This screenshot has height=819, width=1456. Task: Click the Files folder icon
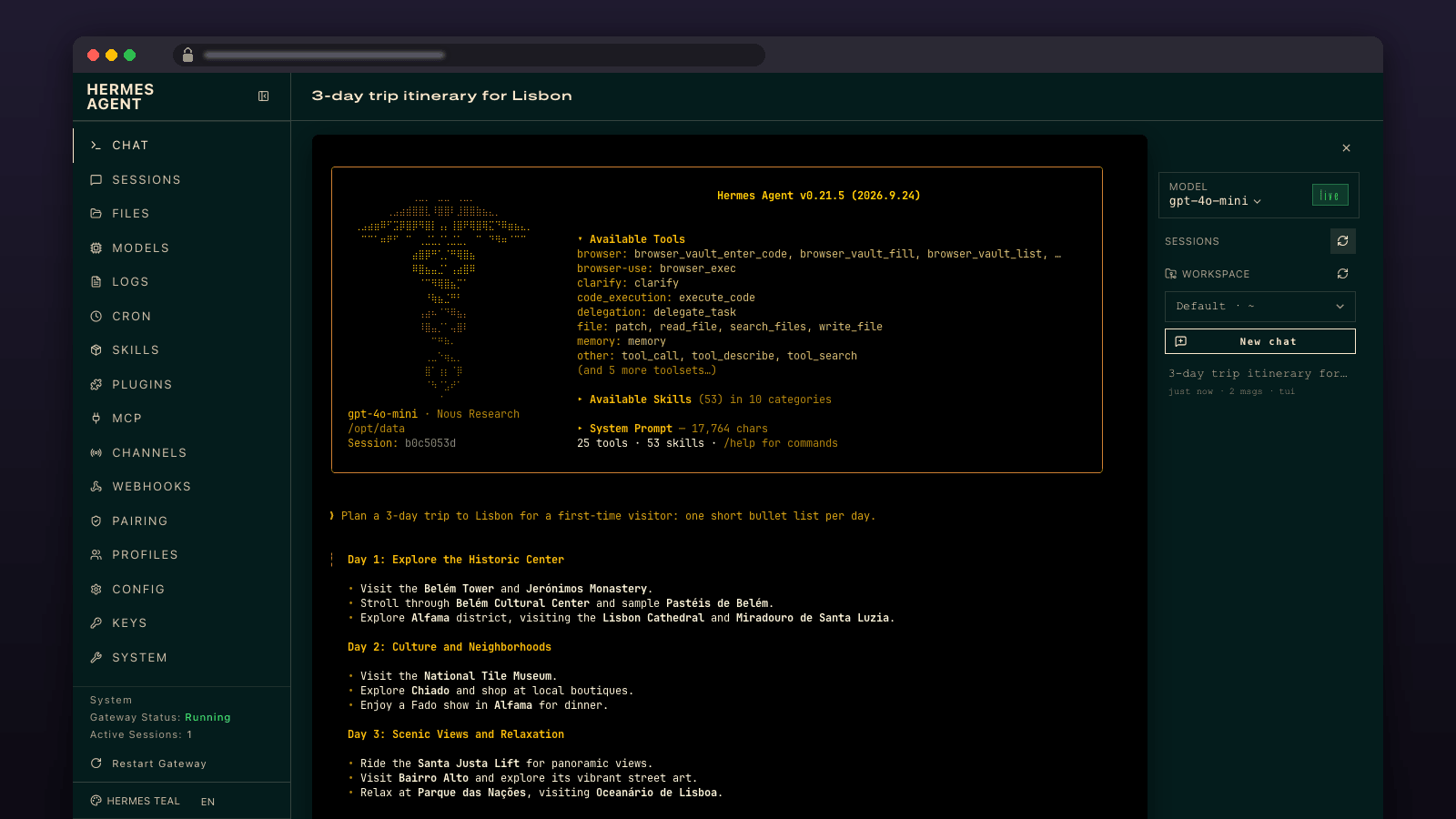pyautogui.click(x=96, y=214)
